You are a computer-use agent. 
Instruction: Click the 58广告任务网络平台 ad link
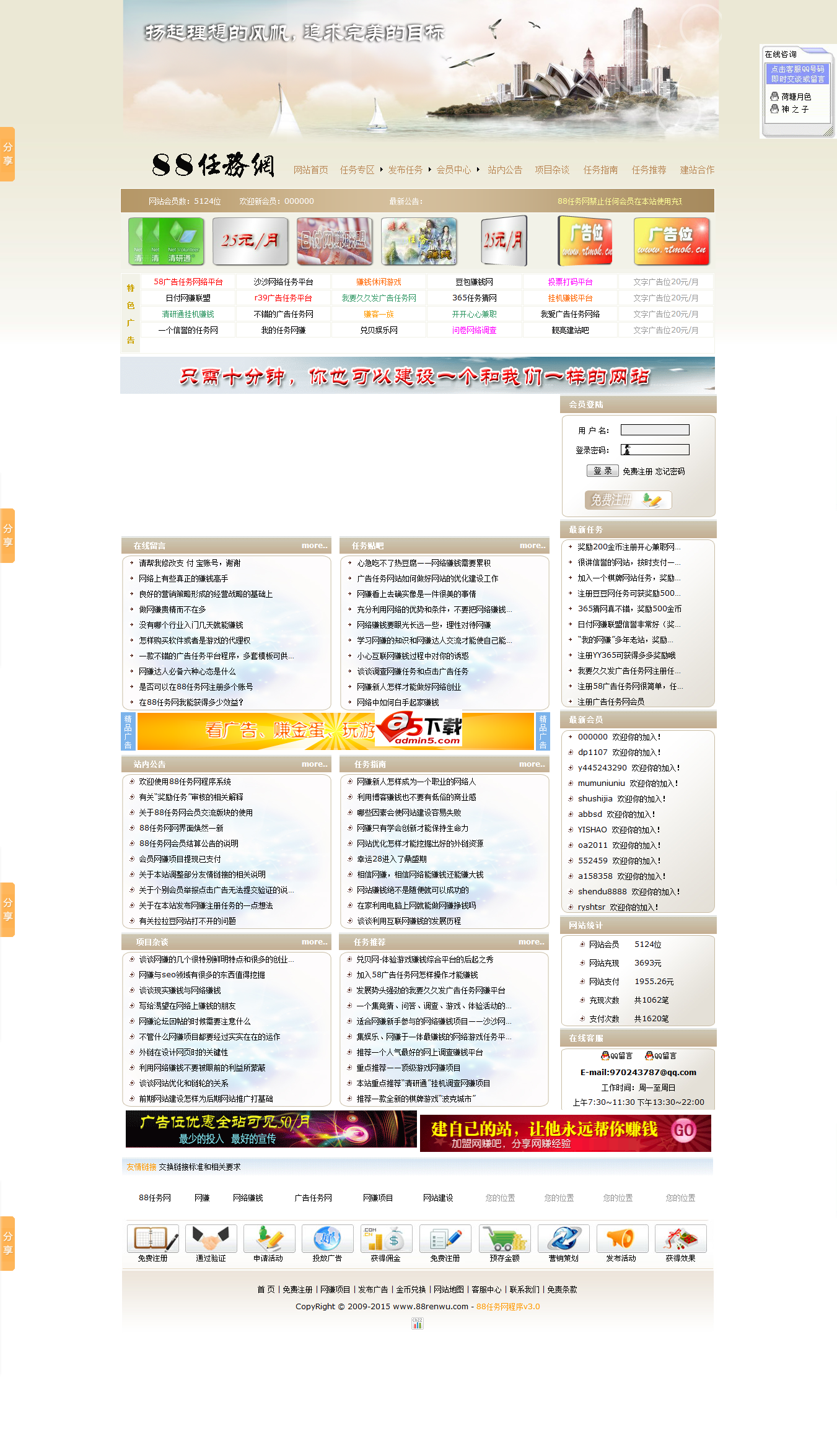(x=188, y=282)
